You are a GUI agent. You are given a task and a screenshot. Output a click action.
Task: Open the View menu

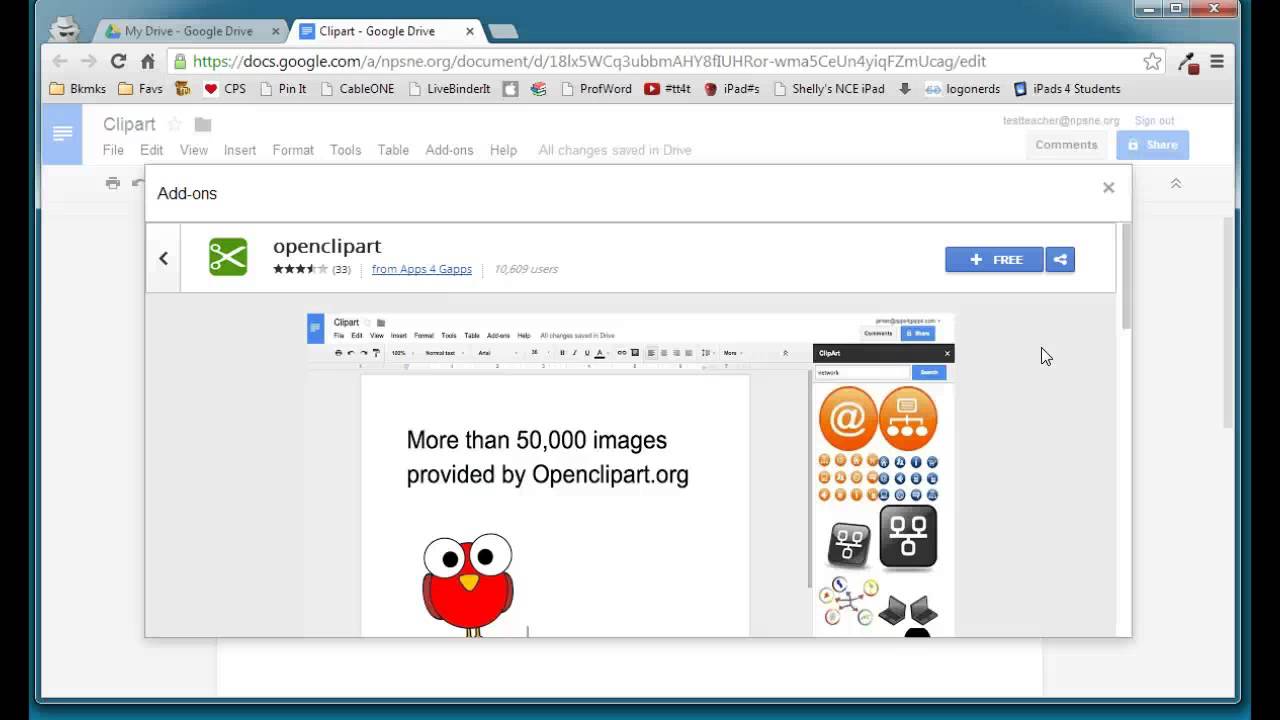coord(194,150)
